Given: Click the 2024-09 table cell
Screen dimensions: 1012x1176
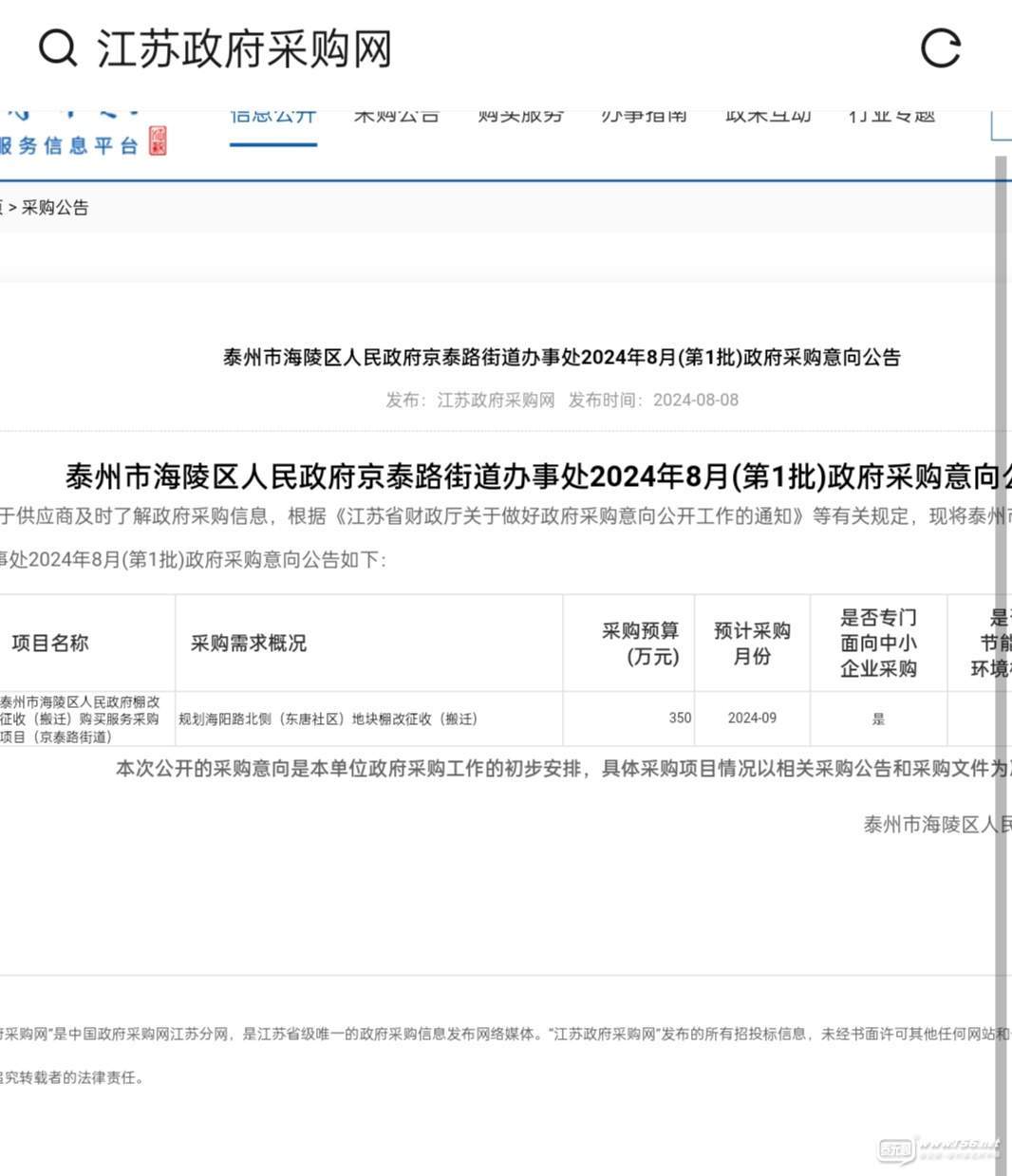Looking at the screenshot, I should 752,719.
